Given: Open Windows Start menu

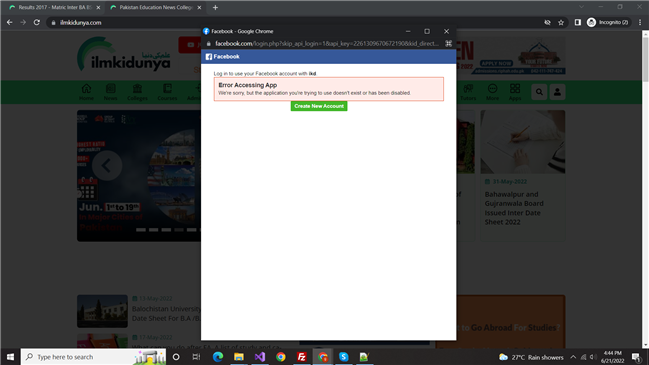Looking at the screenshot, I should tap(10, 357).
